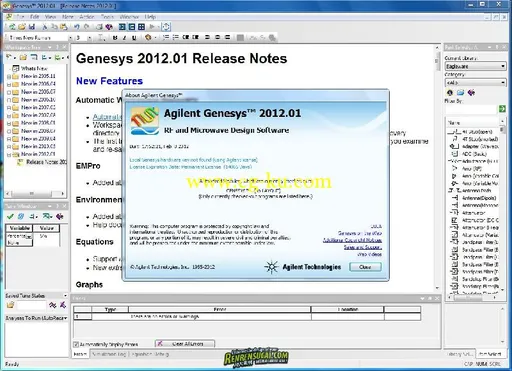Viewport: 512px width, 371px height.
Task: Open the Help menu
Action: point(150,17)
